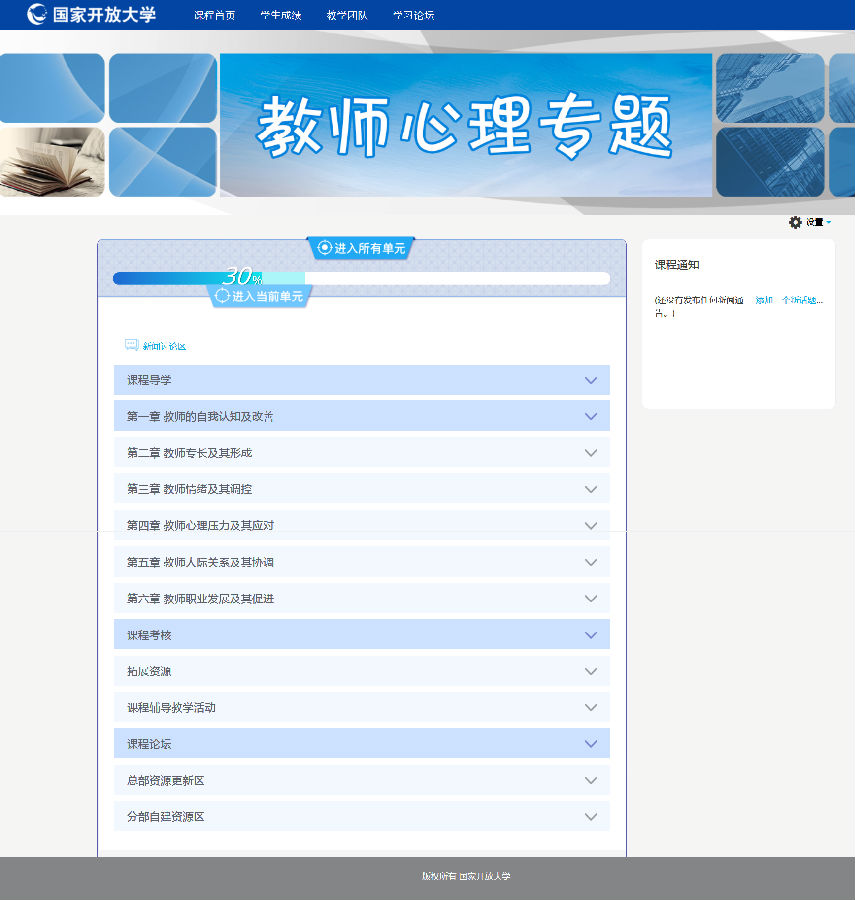Open the dropdown arrow next to 设置

(828, 222)
